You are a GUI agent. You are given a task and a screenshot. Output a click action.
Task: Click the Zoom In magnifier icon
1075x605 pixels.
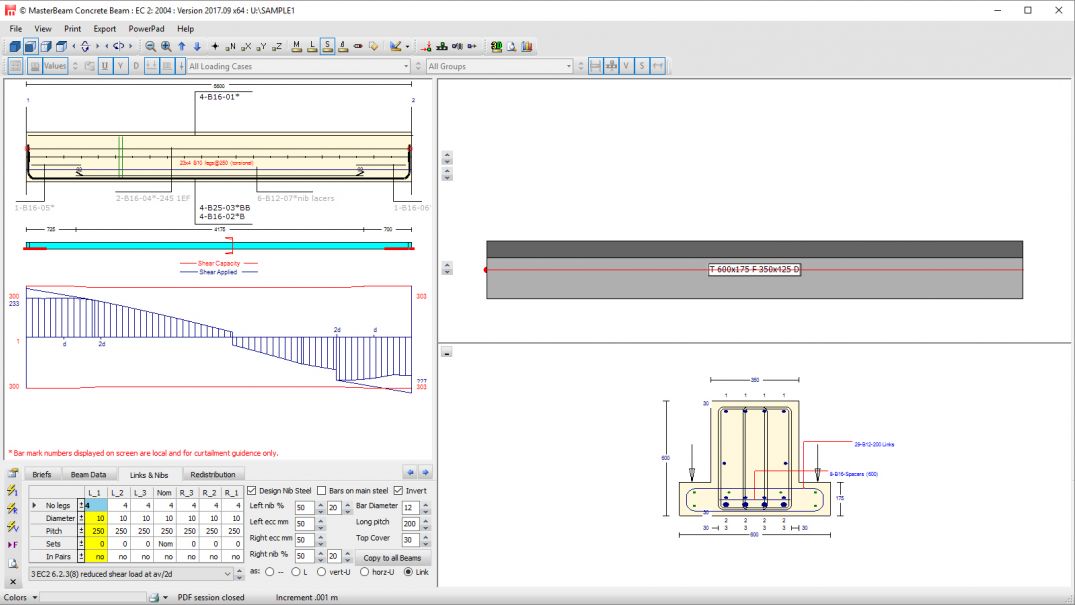166,46
